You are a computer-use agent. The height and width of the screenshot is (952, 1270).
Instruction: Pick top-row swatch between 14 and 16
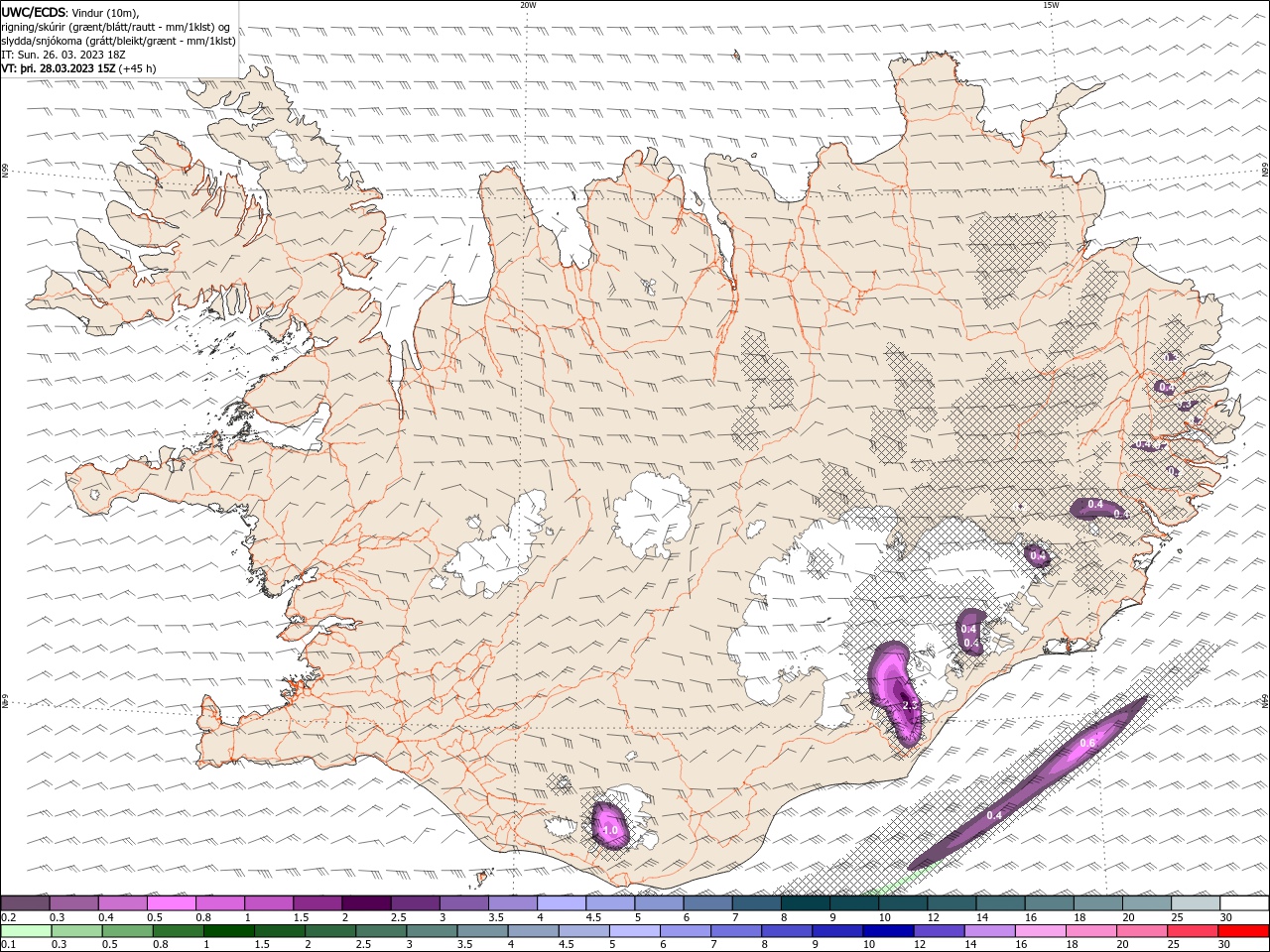1000,902
